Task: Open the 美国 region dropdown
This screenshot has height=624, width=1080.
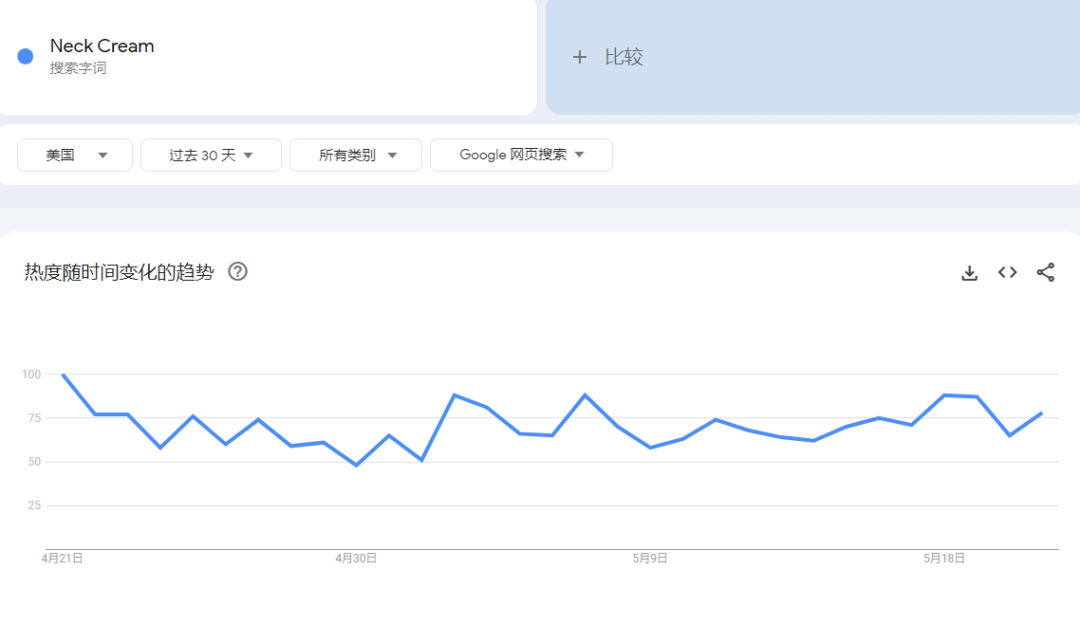Action: click(x=75, y=155)
